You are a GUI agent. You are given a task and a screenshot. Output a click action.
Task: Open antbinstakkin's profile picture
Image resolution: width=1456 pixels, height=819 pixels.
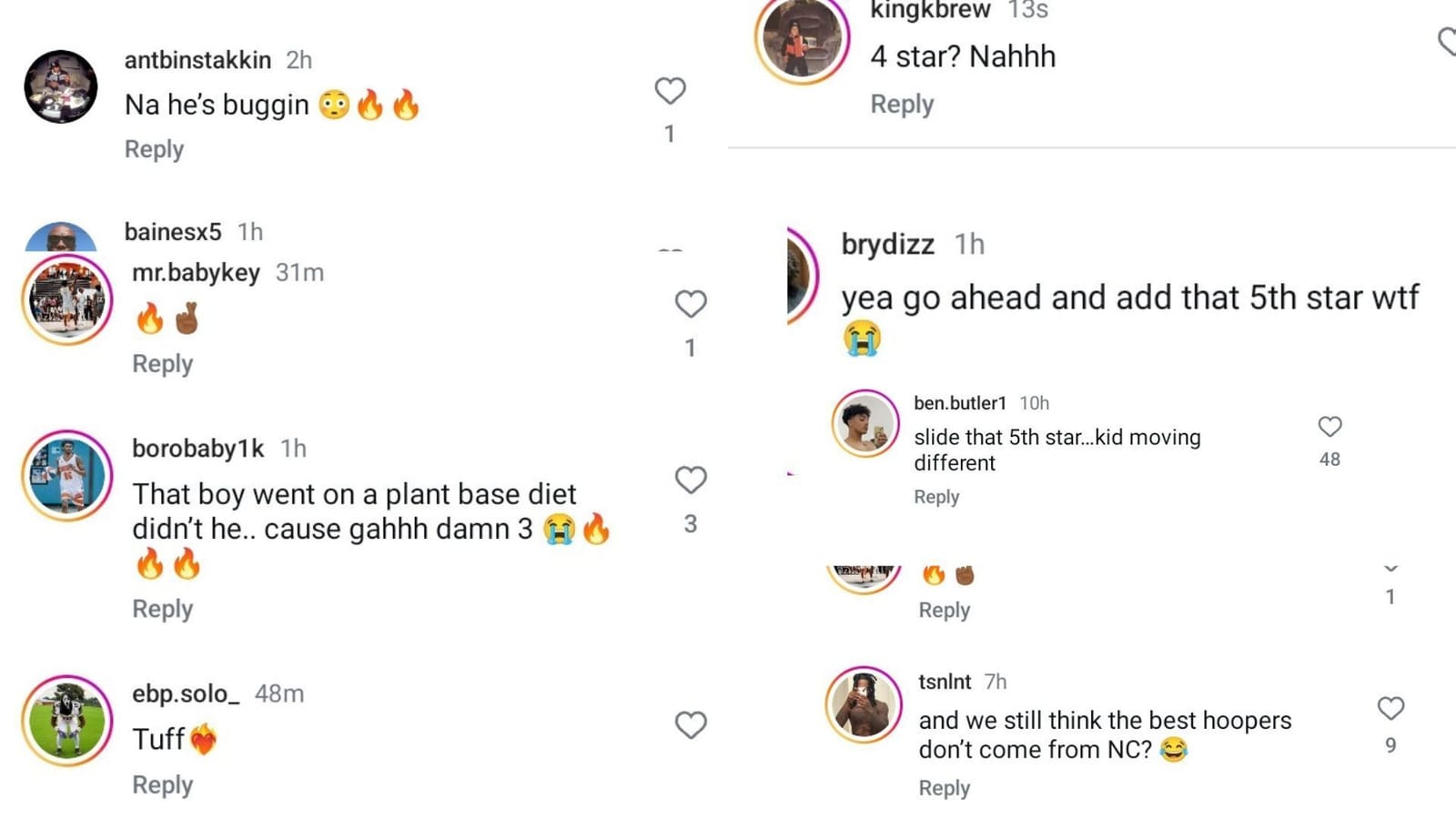61,86
